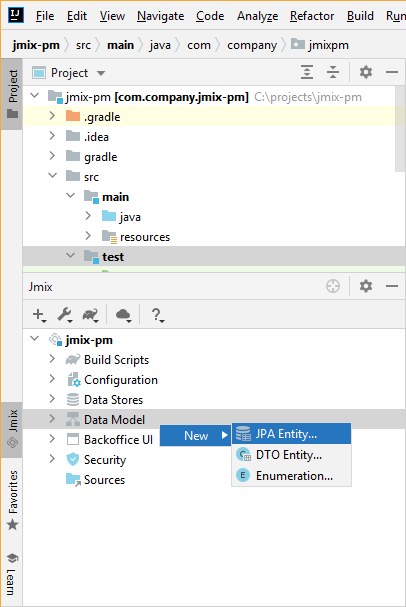Image resolution: width=406 pixels, height=607 pixels.
Task: Expand the Configuration node
Action: tap(52, 379)
